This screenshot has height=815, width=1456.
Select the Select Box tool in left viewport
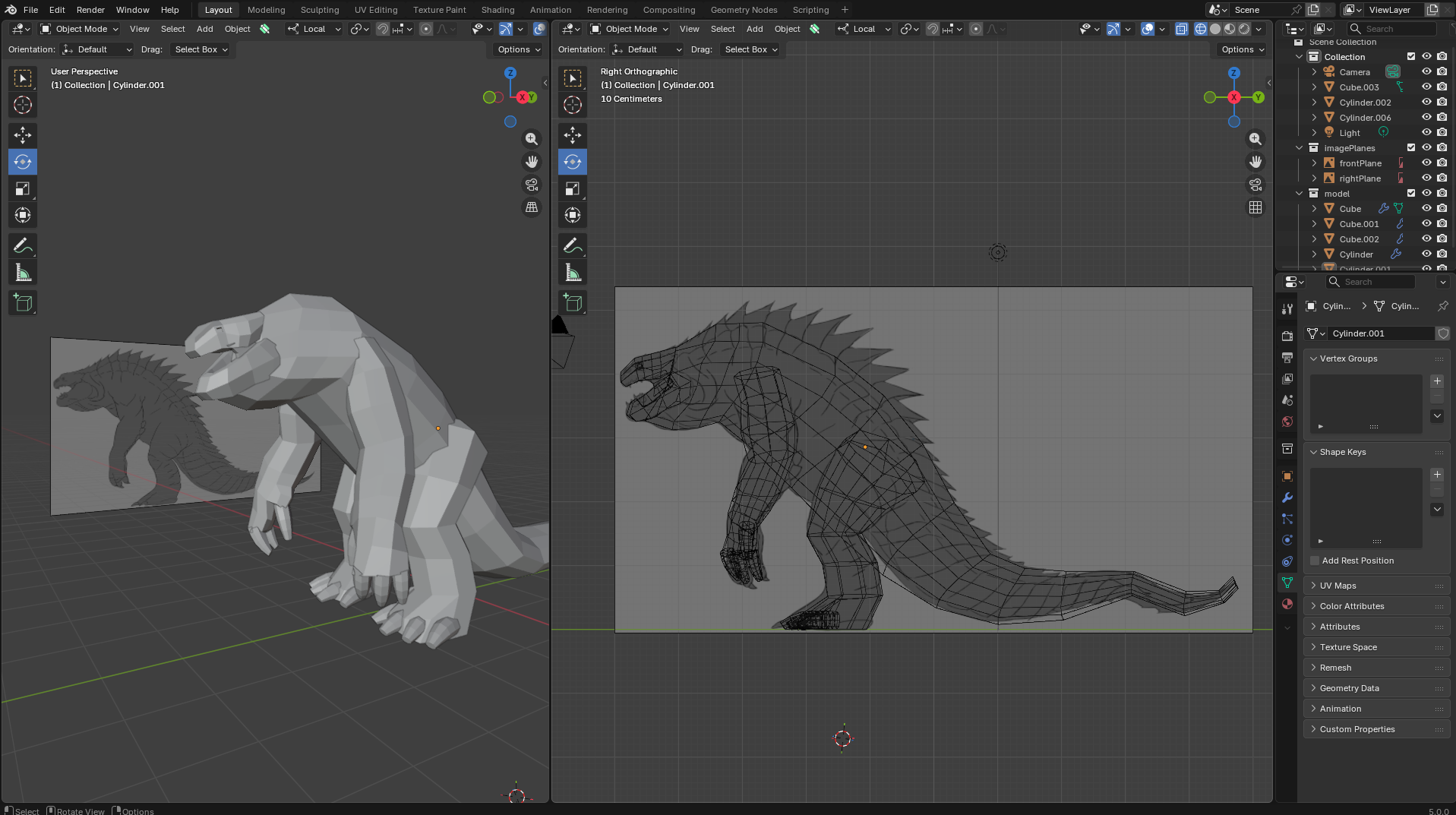23,78
